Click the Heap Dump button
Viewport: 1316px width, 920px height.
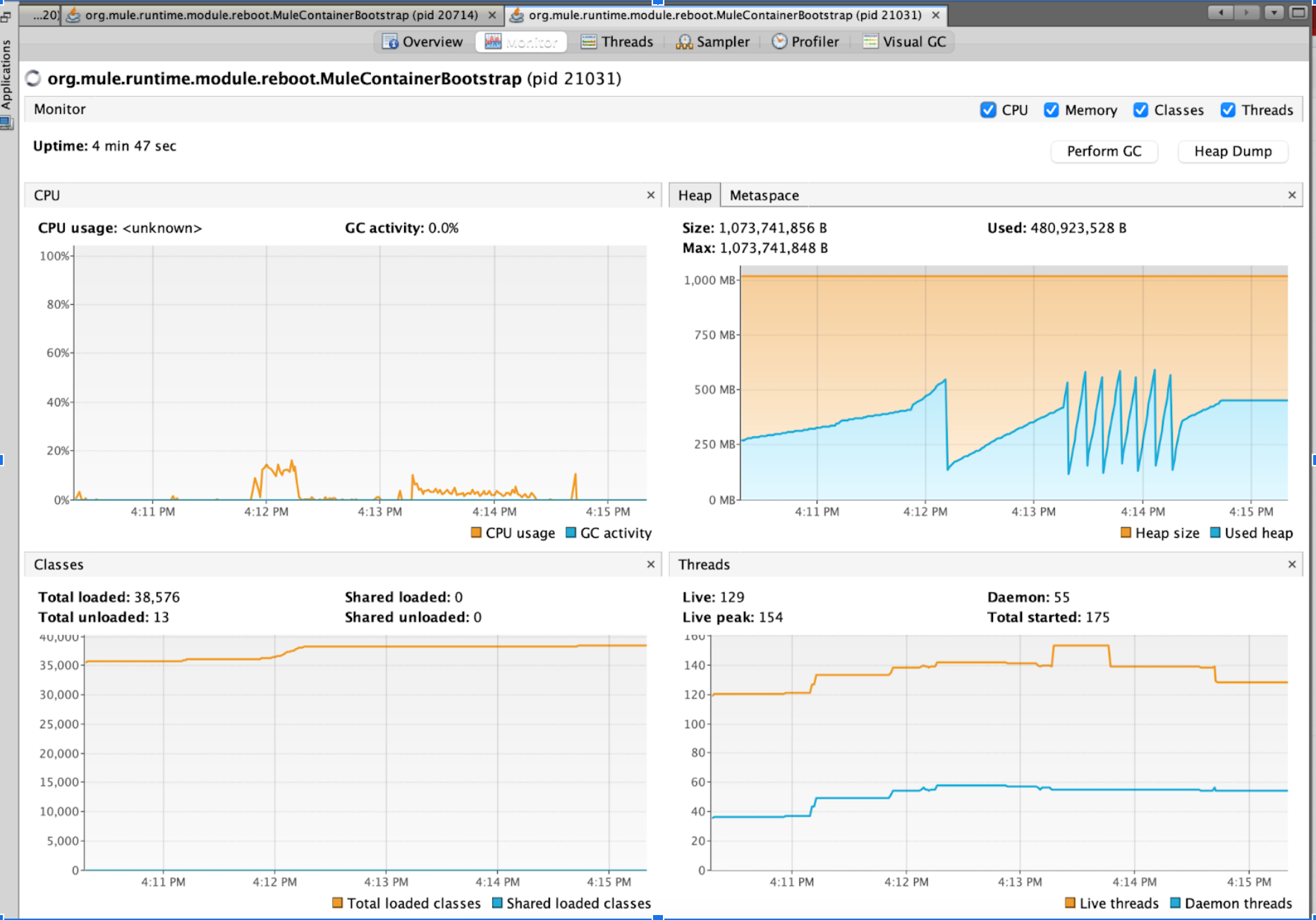click(1233, 151)
